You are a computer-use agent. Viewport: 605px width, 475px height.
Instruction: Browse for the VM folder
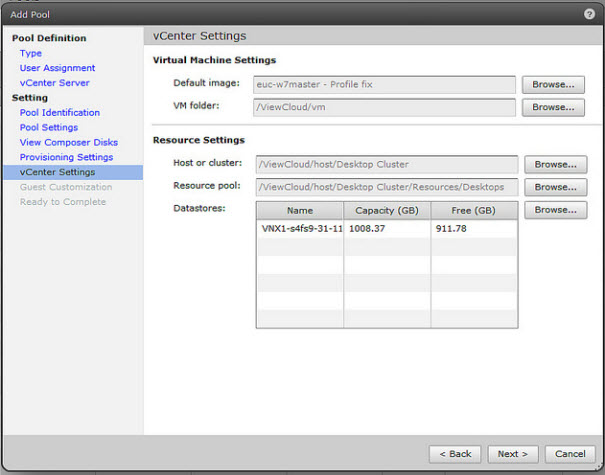coord(553,107)
